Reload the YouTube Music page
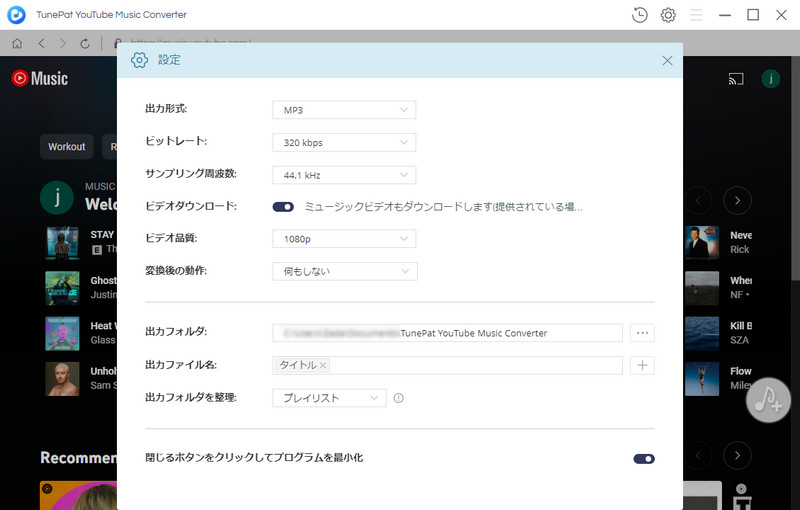Screen dimensions: 800x510 coord(85,44)
